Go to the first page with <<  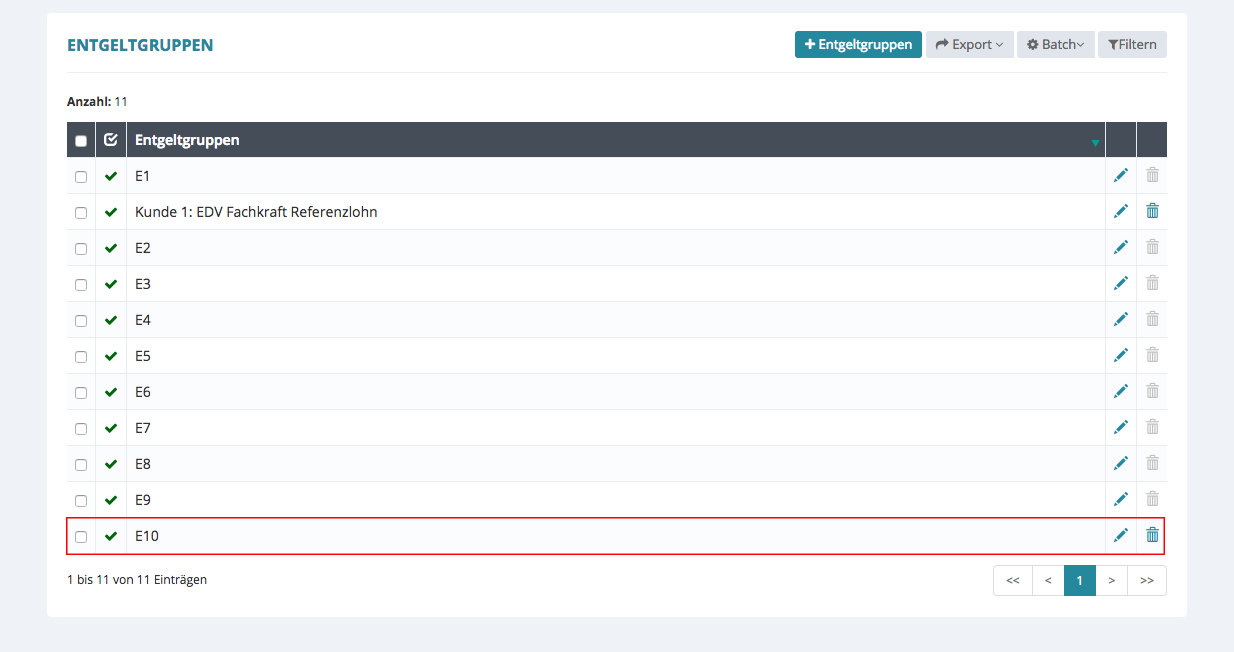[1012, 580]
